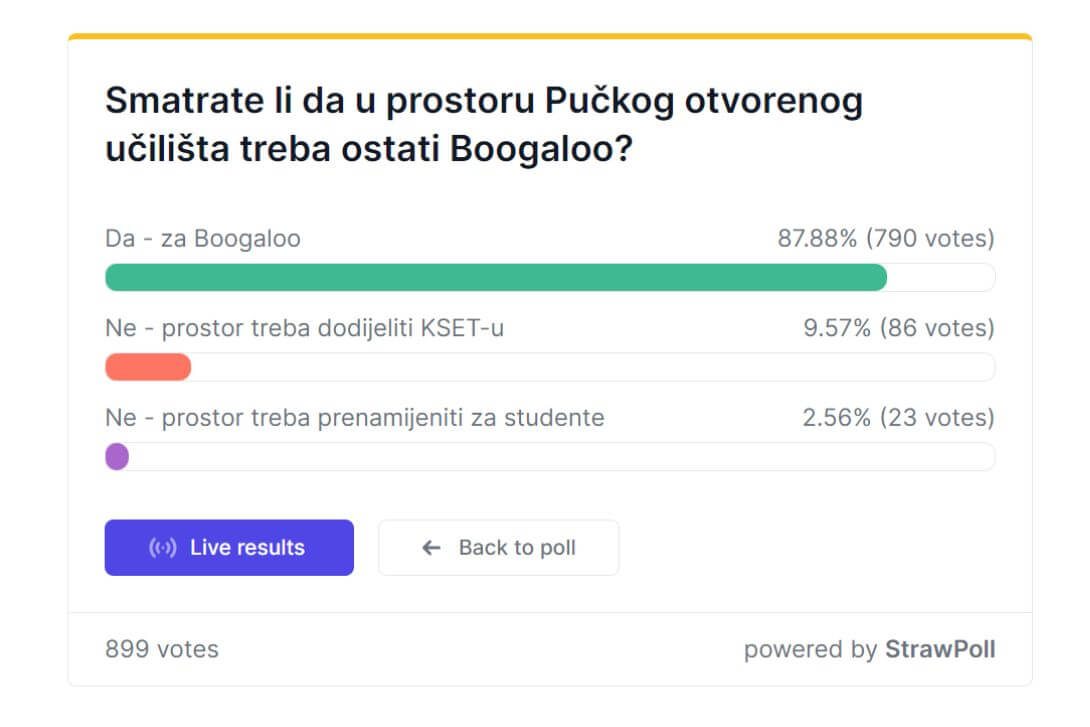Click the purple studente result bar

coord(117,457)
